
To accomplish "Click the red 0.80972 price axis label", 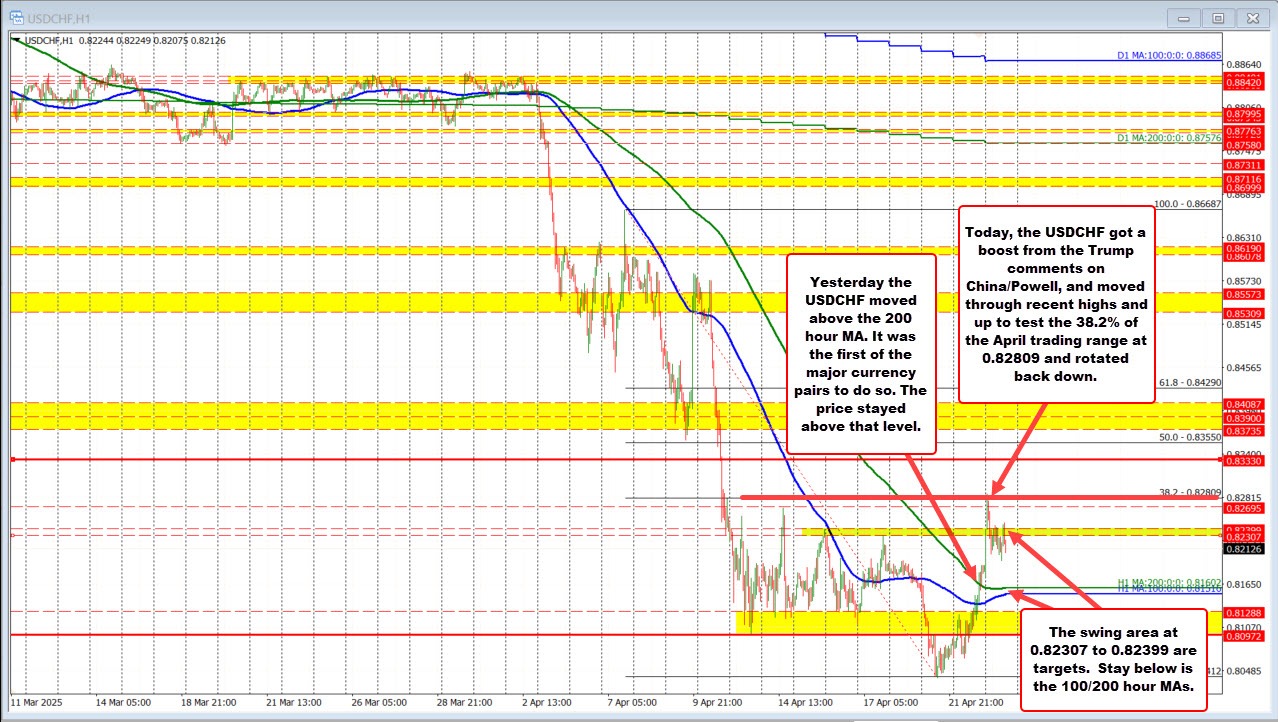I will 1242,635.
